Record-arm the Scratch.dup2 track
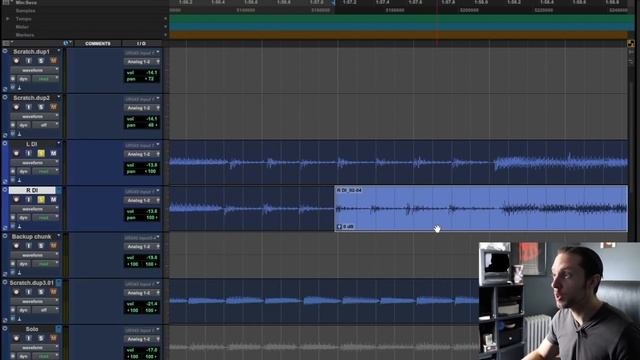 pyautogui.click(x=16, y=107)
